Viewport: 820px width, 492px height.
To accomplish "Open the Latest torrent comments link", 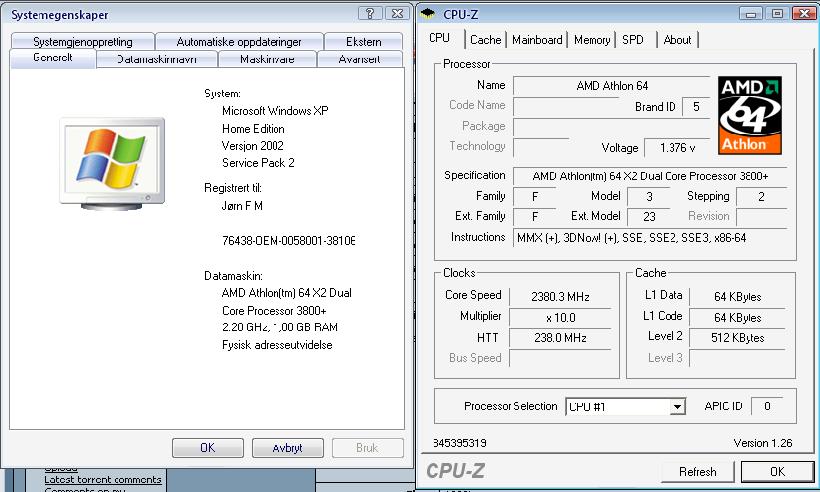I will point(103,479).
